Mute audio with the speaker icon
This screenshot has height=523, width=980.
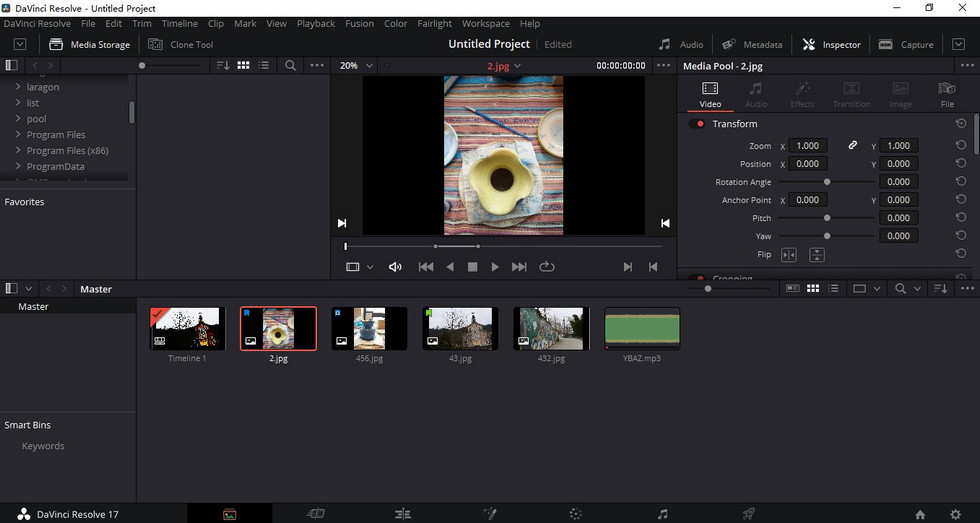395,267
